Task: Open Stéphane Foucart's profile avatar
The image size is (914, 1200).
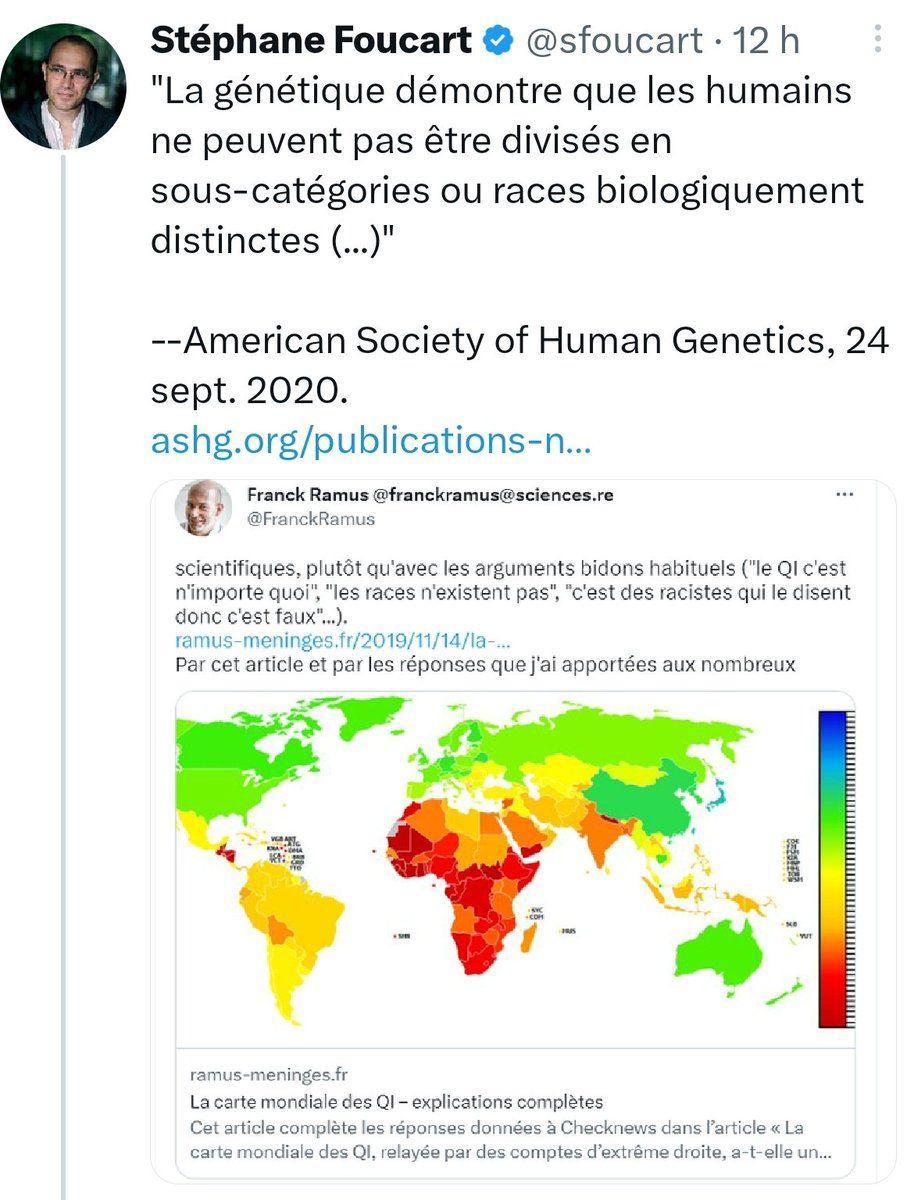Action: (x=63, y=87)
